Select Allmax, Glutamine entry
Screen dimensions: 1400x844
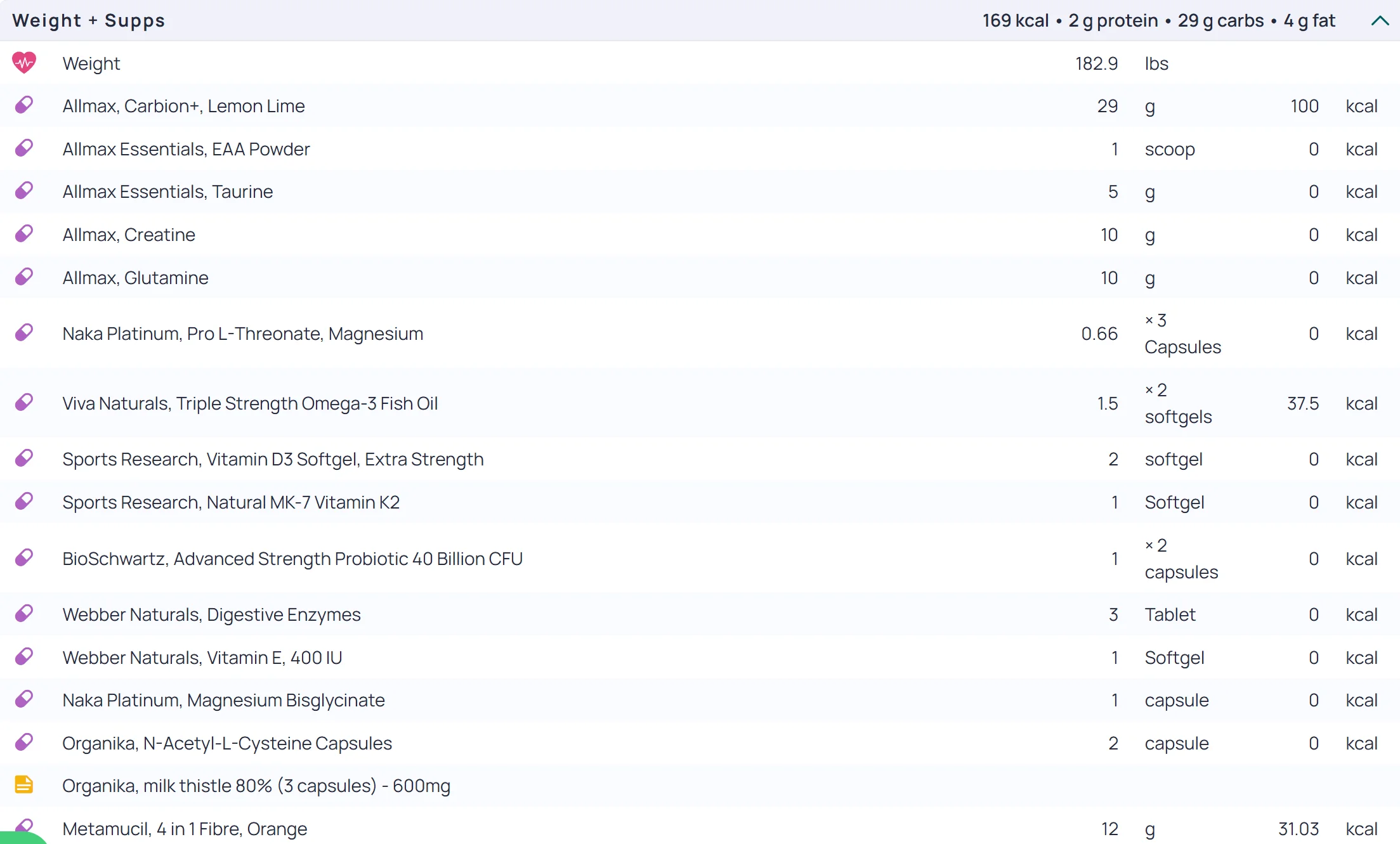135,278
